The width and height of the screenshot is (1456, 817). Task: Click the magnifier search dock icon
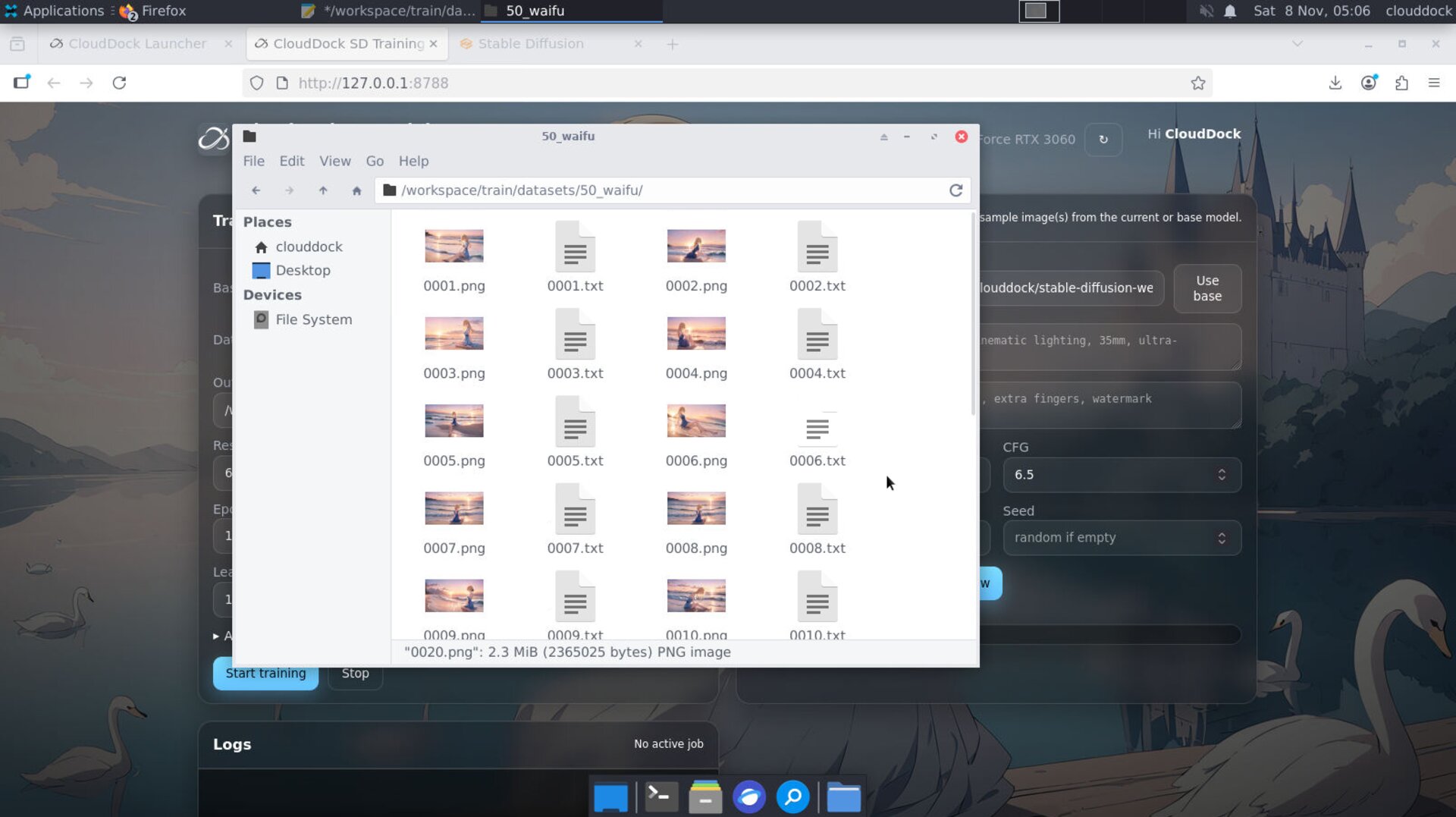(x=792, y=797)
